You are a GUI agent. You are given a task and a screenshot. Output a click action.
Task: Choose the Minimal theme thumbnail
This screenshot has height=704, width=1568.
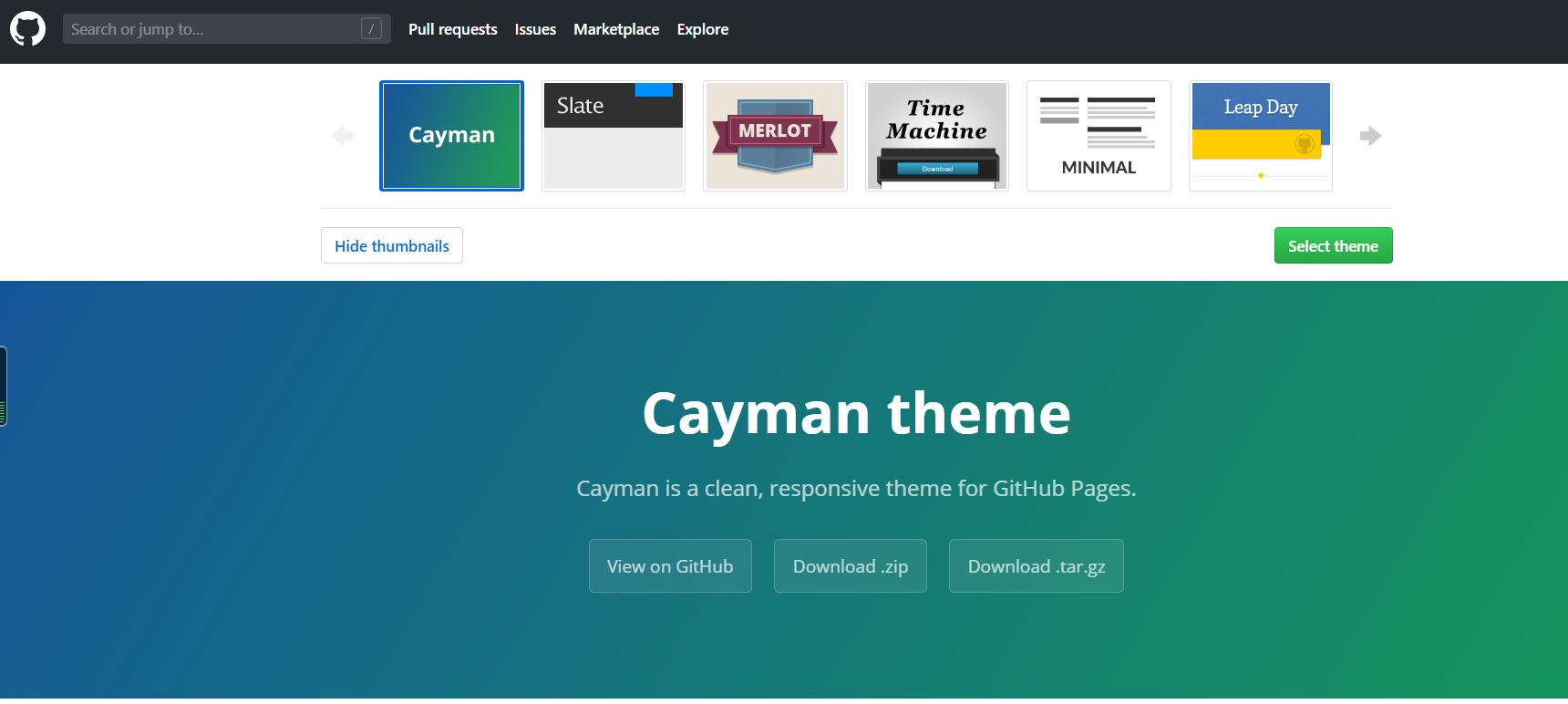click(1099, 136)
